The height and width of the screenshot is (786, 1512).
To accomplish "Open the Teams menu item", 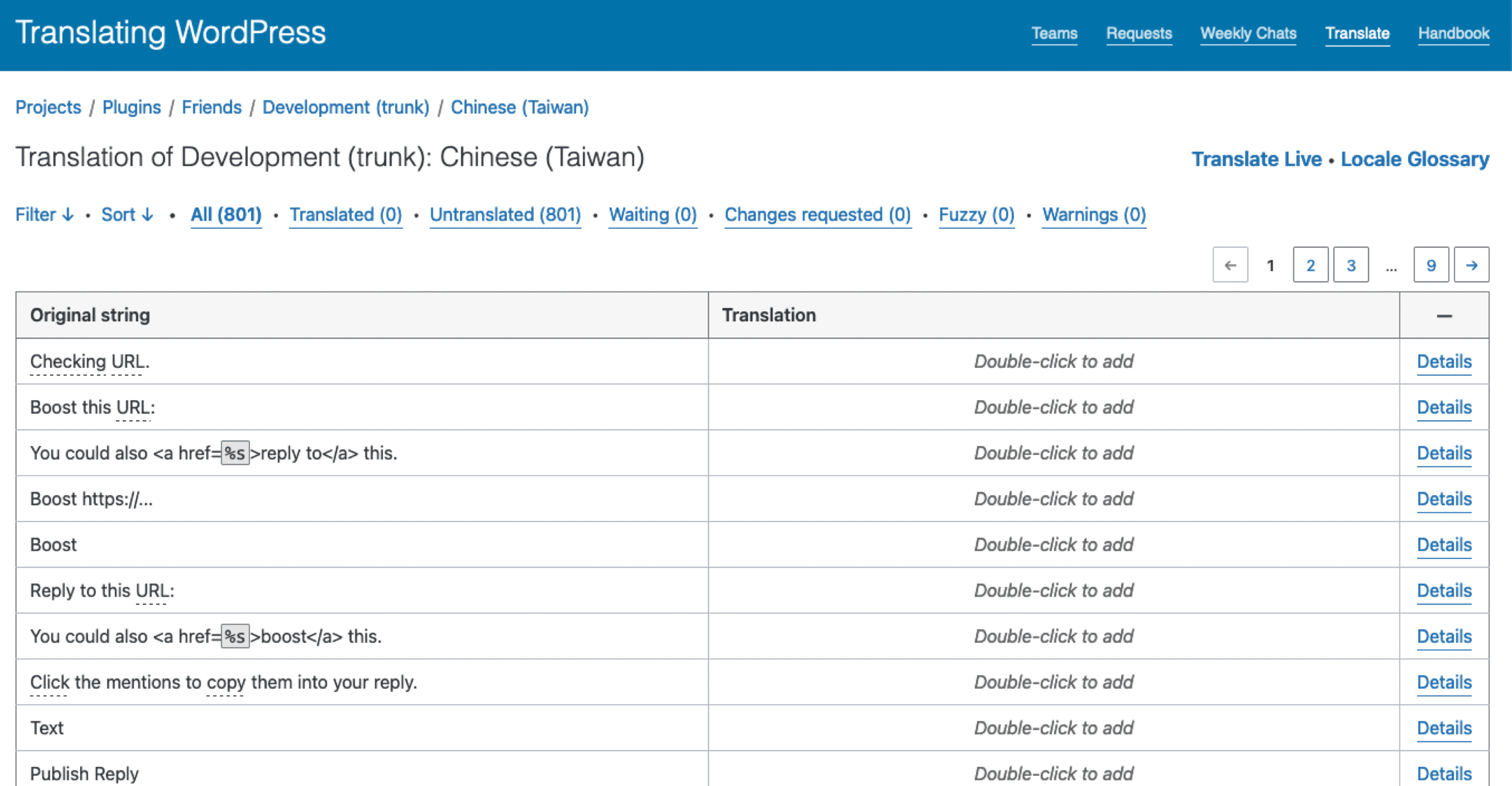I will 1055,34.
